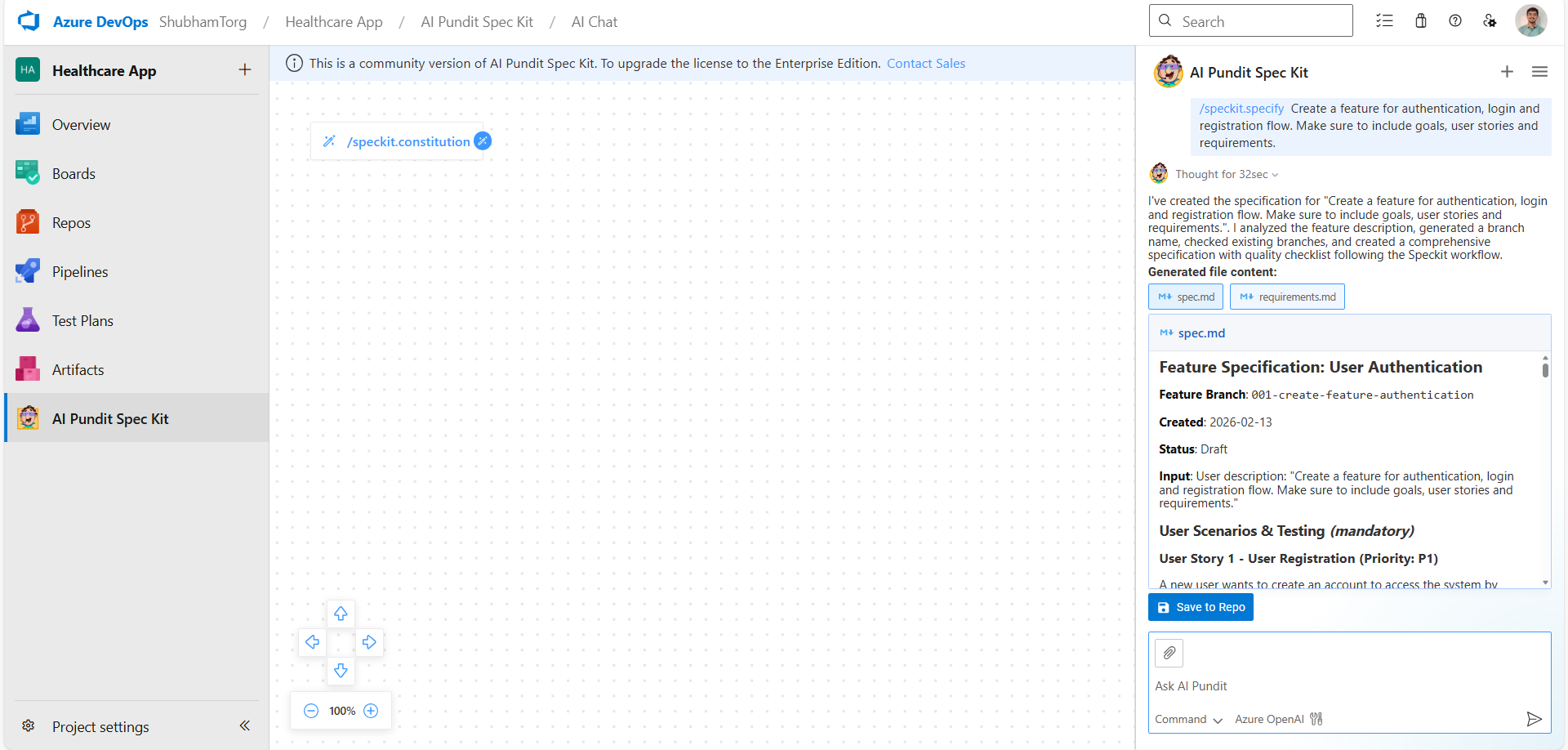Expand the 'Thought for 32sec' section

click(x=1226, y=174)
